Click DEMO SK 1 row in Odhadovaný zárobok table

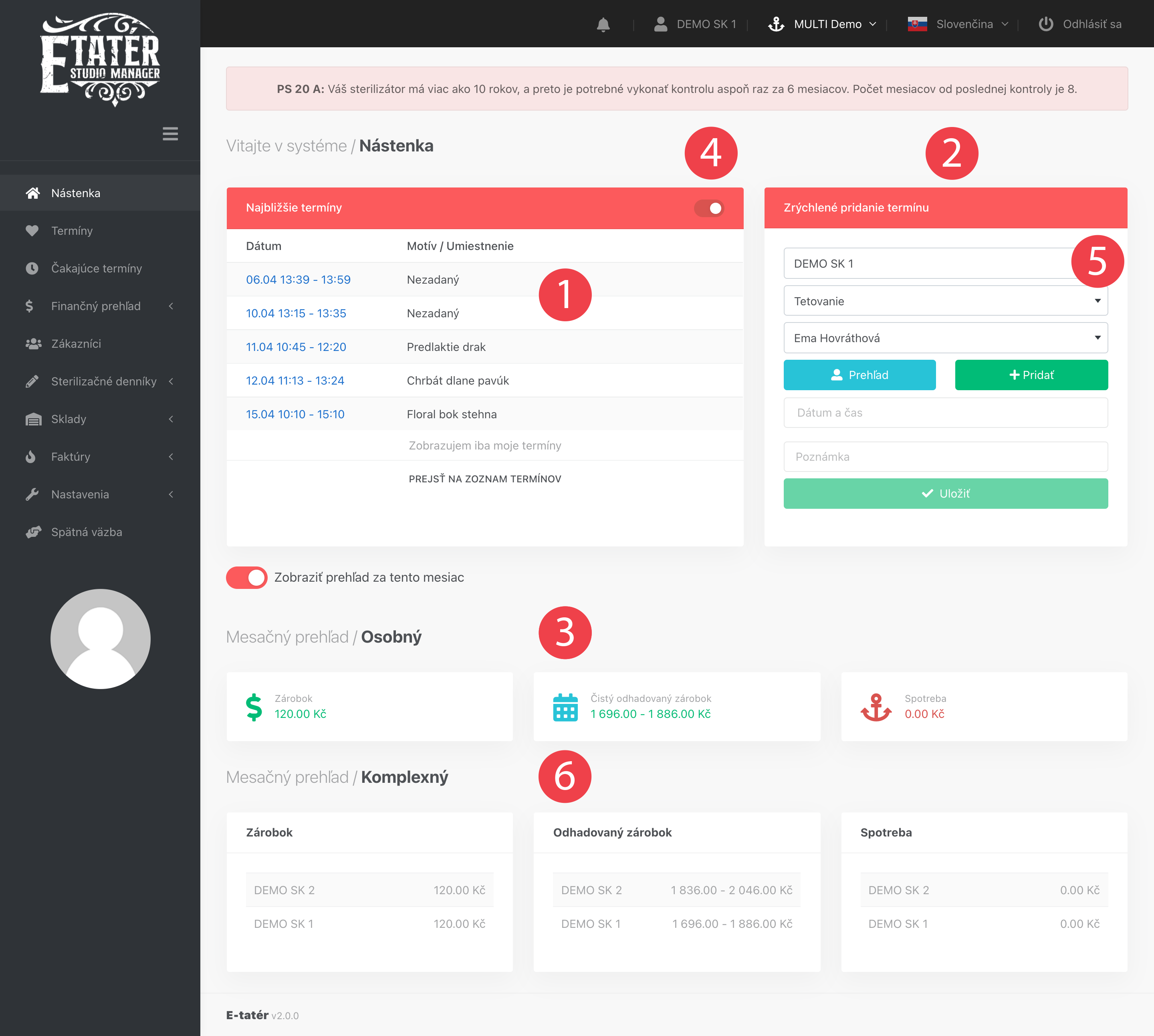coord(676,924)
